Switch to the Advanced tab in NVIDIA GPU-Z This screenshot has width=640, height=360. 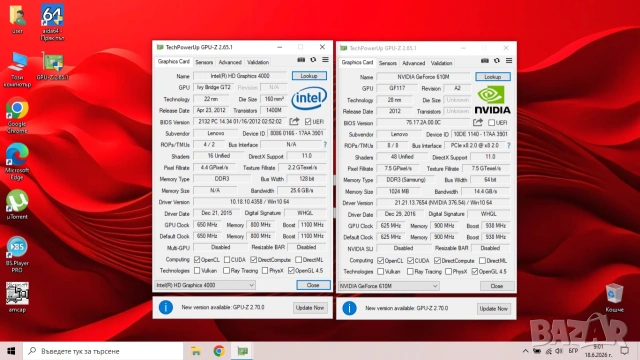coord(413,63)
